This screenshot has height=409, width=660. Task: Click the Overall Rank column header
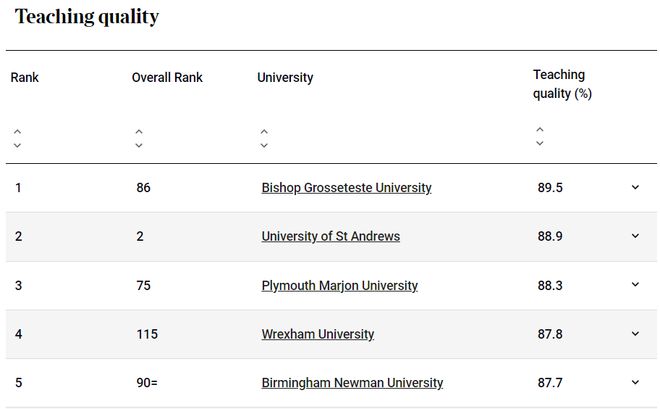click(x=167, y=77)
